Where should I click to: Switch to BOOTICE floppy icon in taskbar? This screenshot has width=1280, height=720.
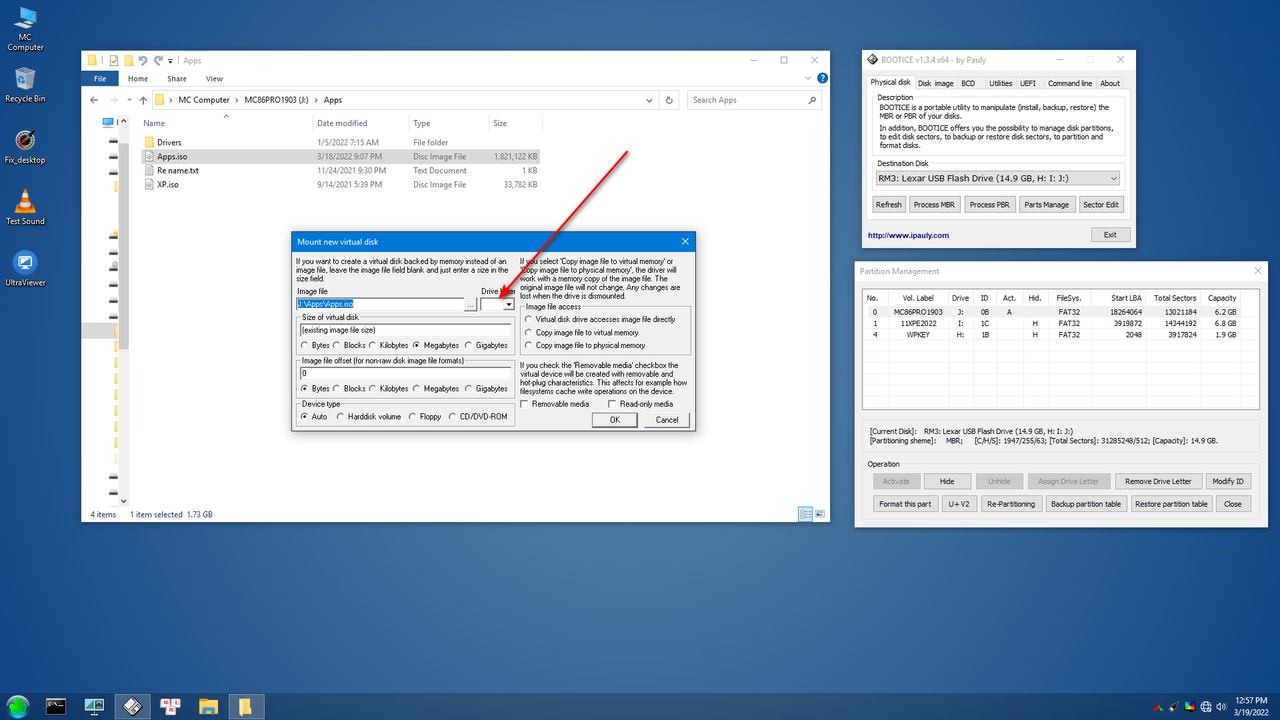point(132,706)
